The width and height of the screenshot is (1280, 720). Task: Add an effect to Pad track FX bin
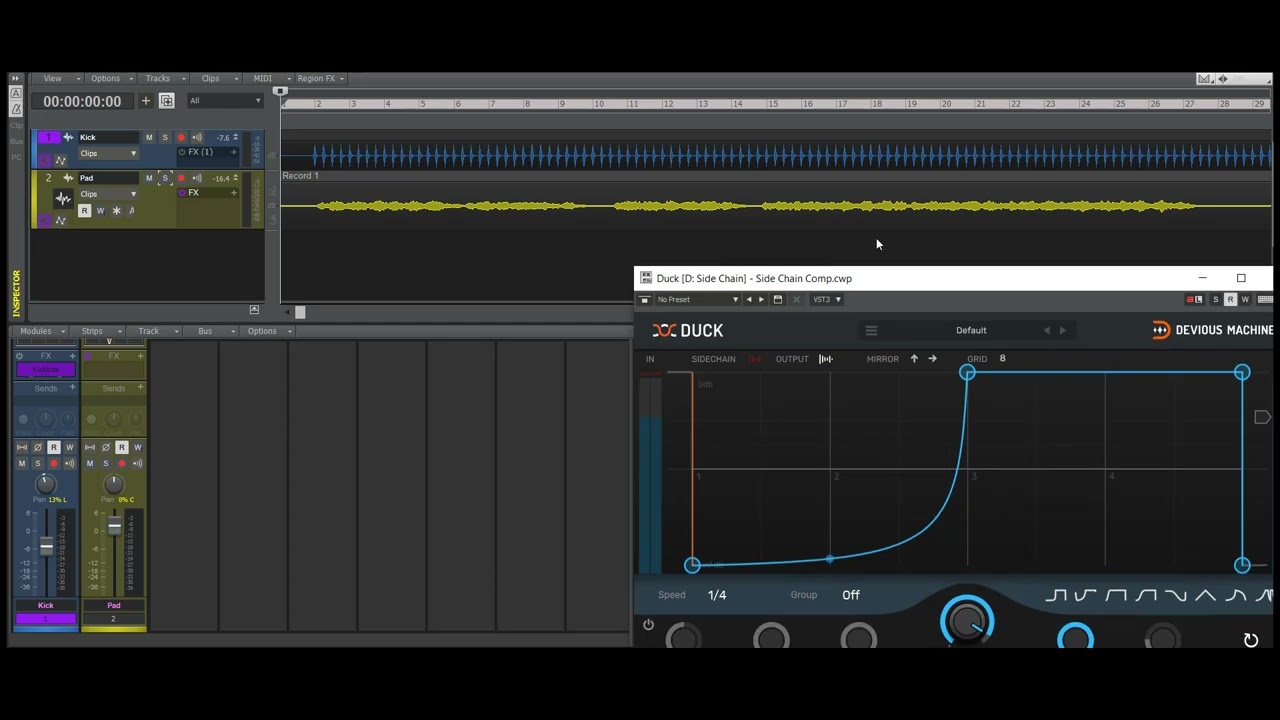[234, 193]
